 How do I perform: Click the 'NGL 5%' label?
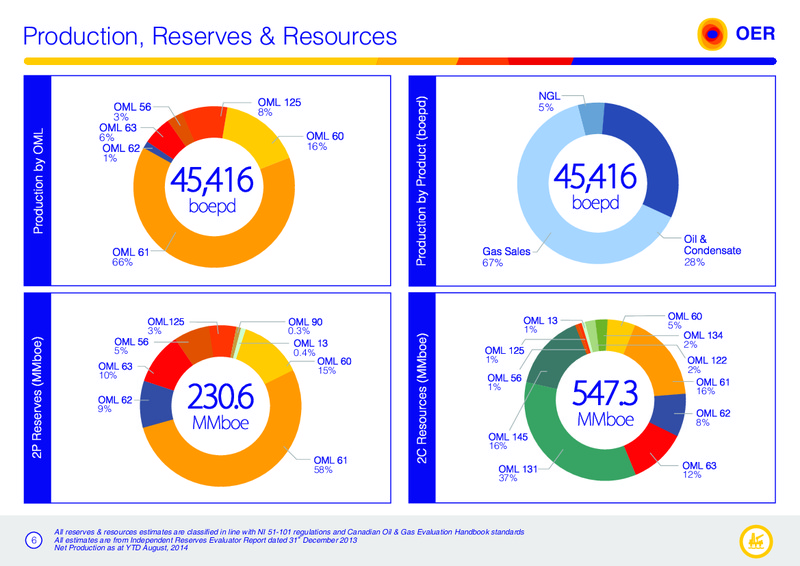tap(549, 101)
